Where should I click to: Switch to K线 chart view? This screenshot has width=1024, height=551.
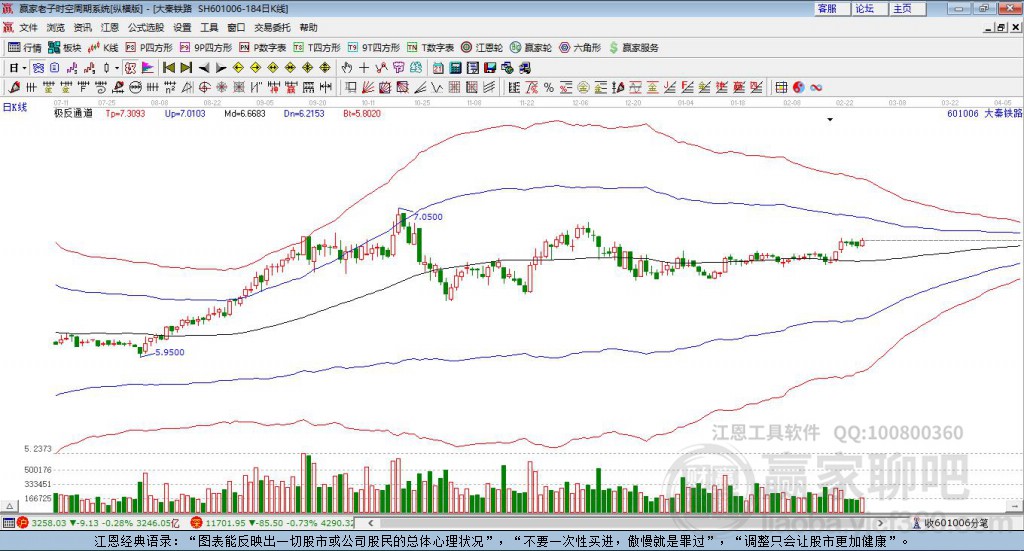click(x=103, y=48)
